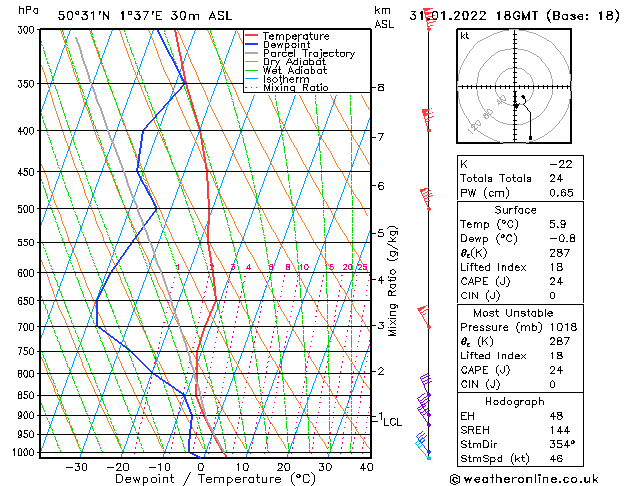The height and width of the screenshot is (486, 629).
Task: Click the wind barb at 700 hPa
Action: pyautogui.click(x=426, y=320)
